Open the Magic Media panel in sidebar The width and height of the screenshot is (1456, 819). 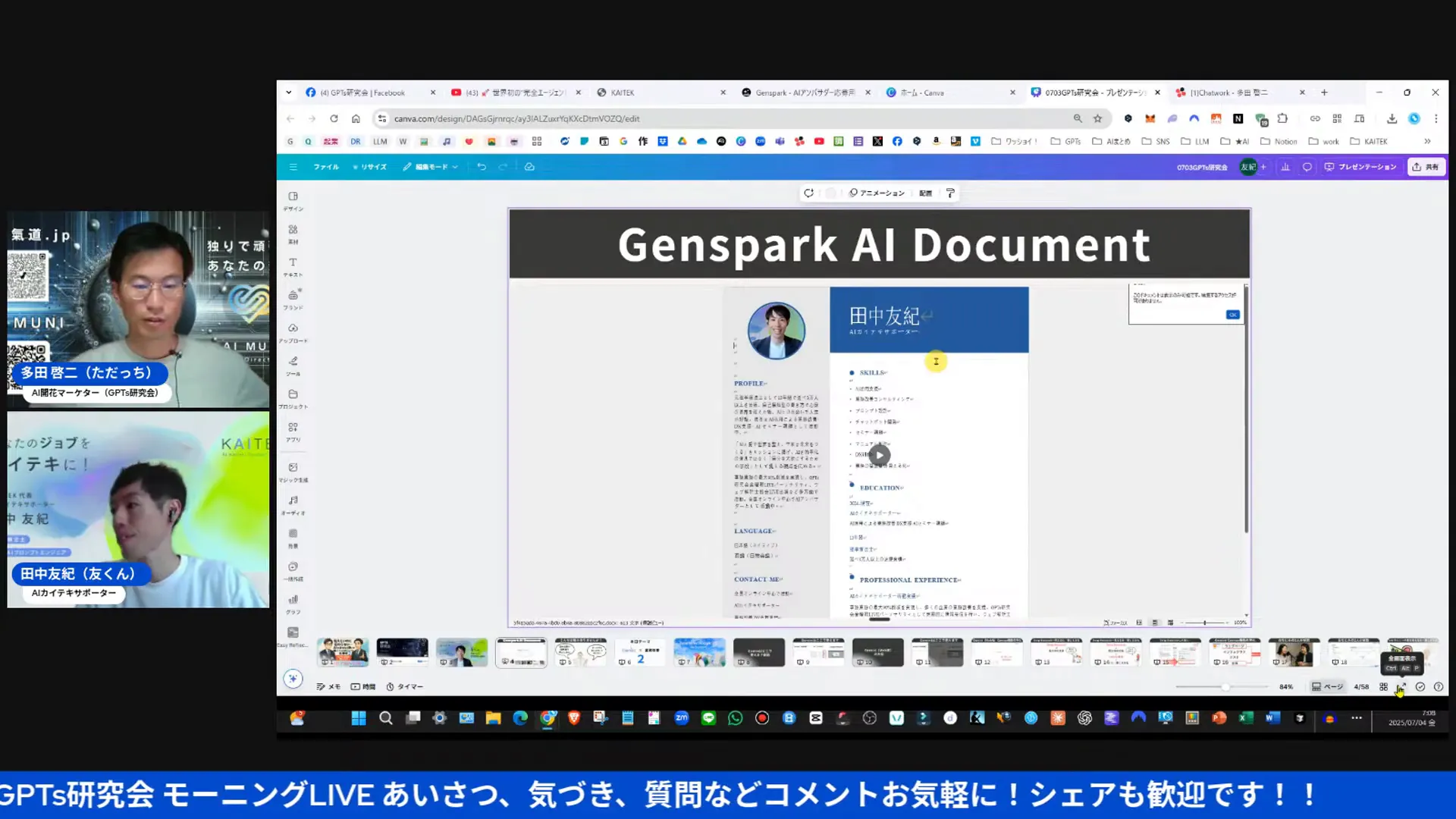293,472
